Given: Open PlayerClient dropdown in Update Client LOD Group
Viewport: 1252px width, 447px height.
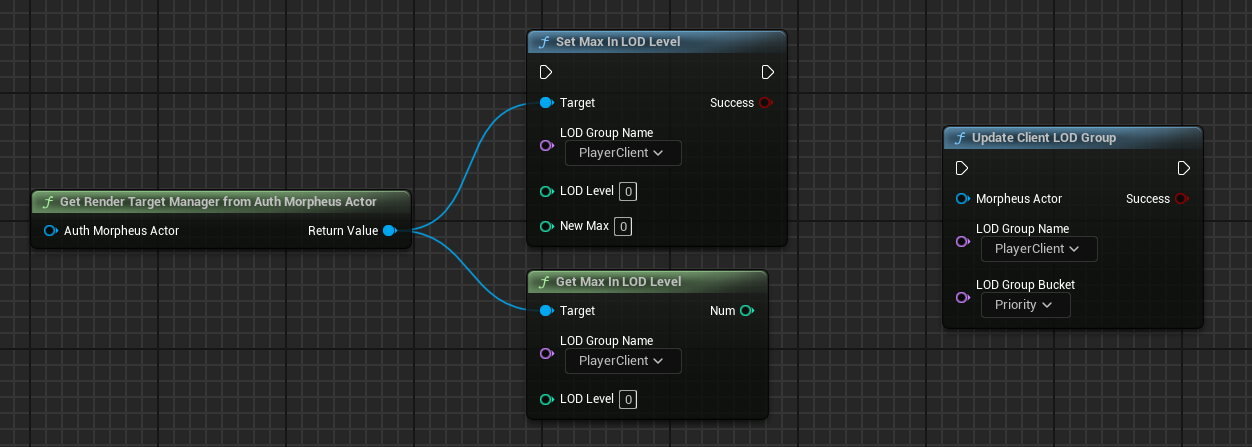Looking at the screenshot, I should tap(1039, 249).
